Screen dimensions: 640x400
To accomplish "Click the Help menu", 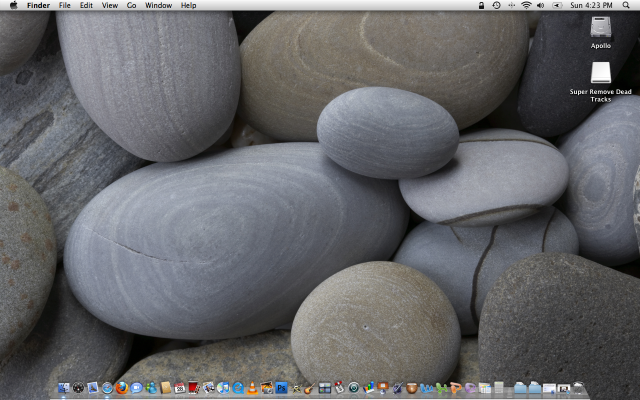I will pyautogui.click(x=188, y=6).
